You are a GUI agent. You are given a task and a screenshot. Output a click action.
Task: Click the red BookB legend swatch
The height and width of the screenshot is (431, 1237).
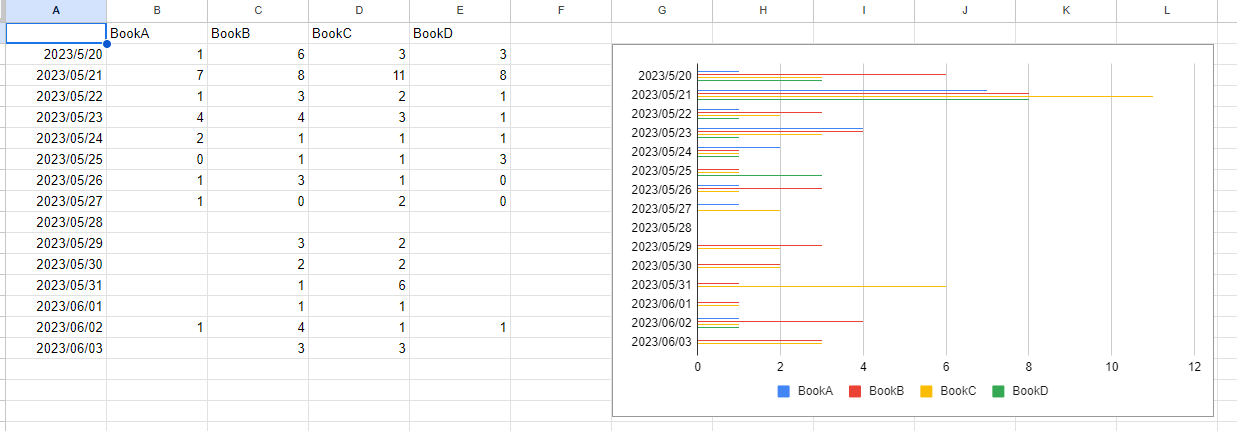[855, 391]
